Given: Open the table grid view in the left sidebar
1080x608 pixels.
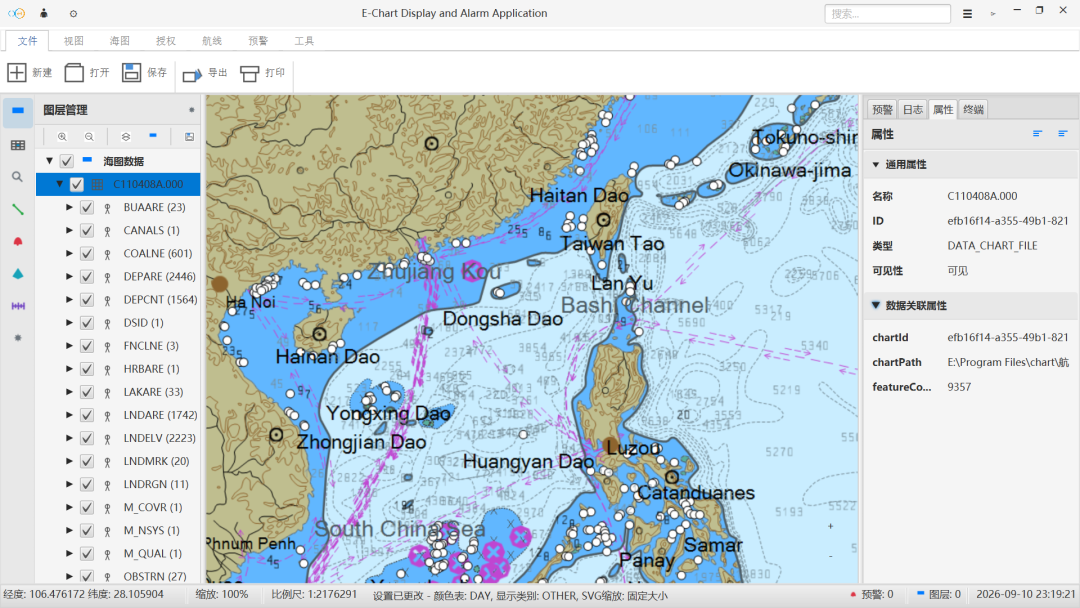Looking at the screenshot, I should click(x=18, y=145).
